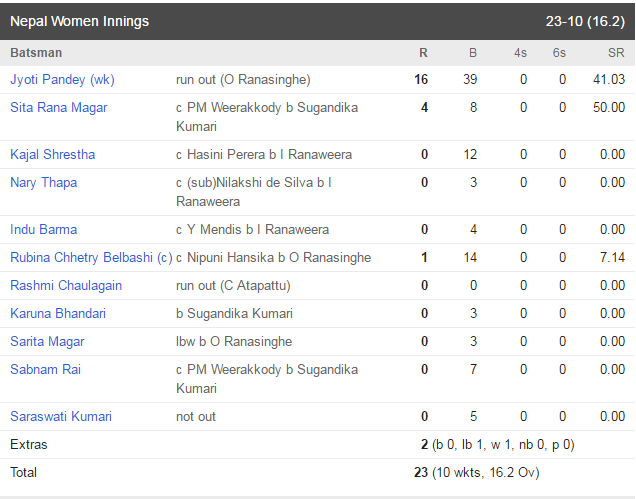
Task: Click the R runs column header
Action: click(423, 53)
